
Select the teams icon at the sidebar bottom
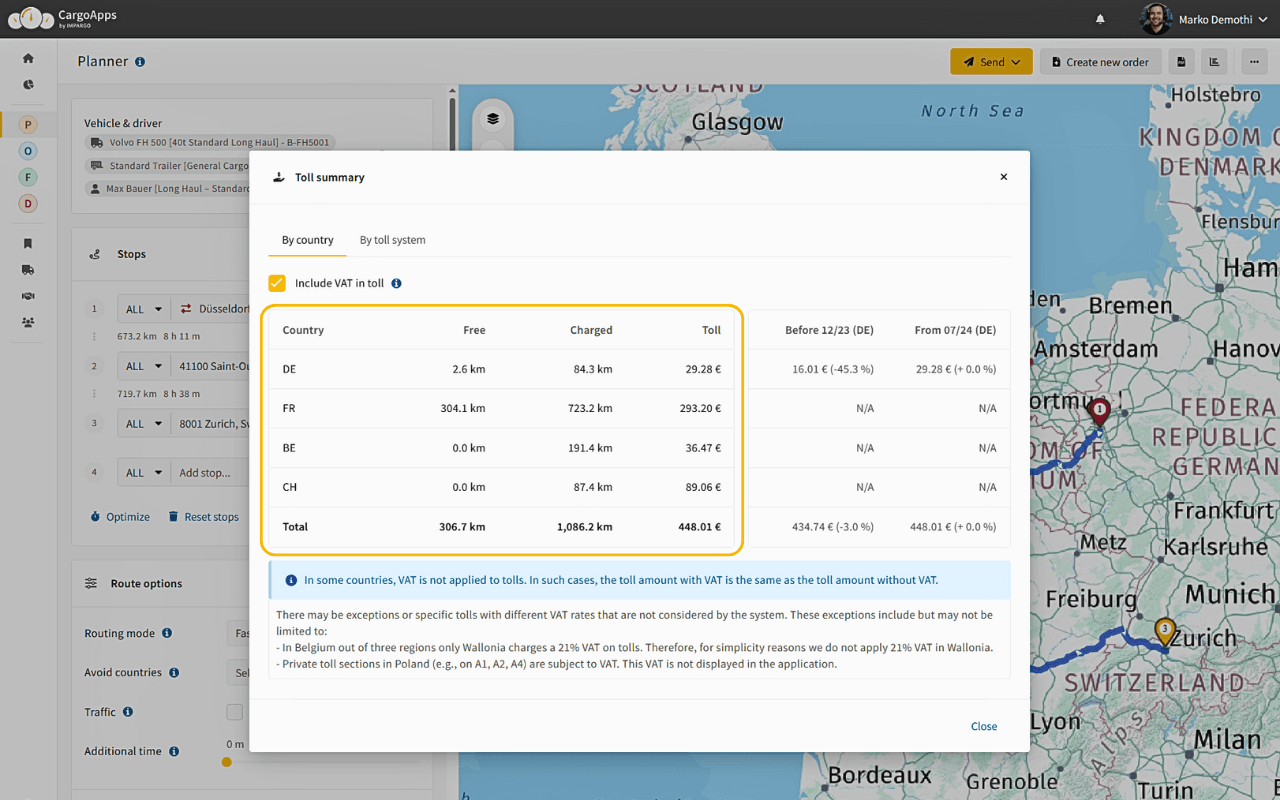(27, 320)
